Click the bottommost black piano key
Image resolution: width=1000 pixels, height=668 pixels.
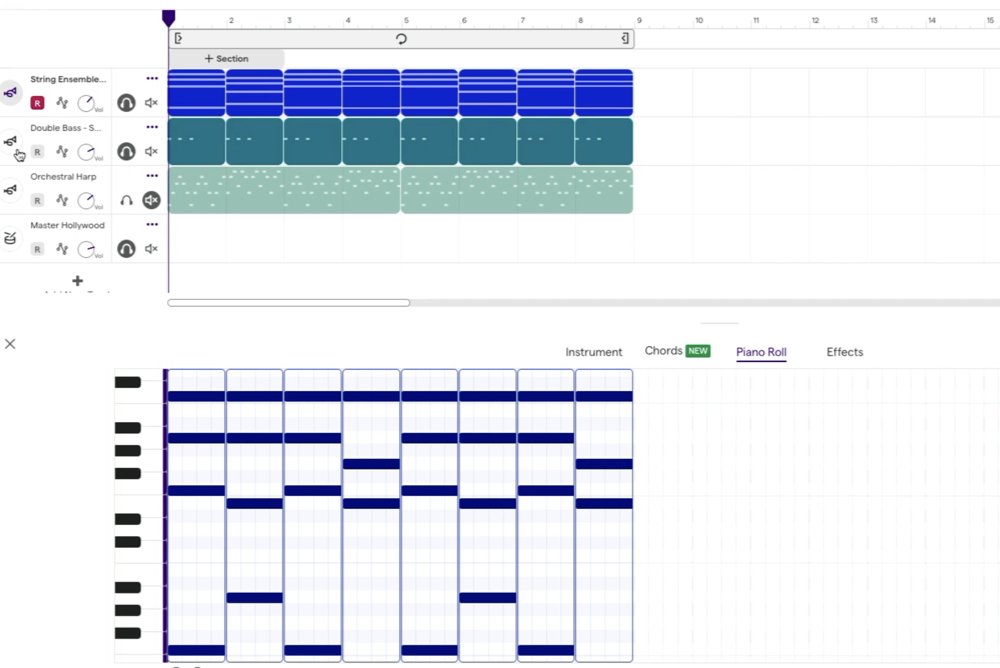[128, 634]
